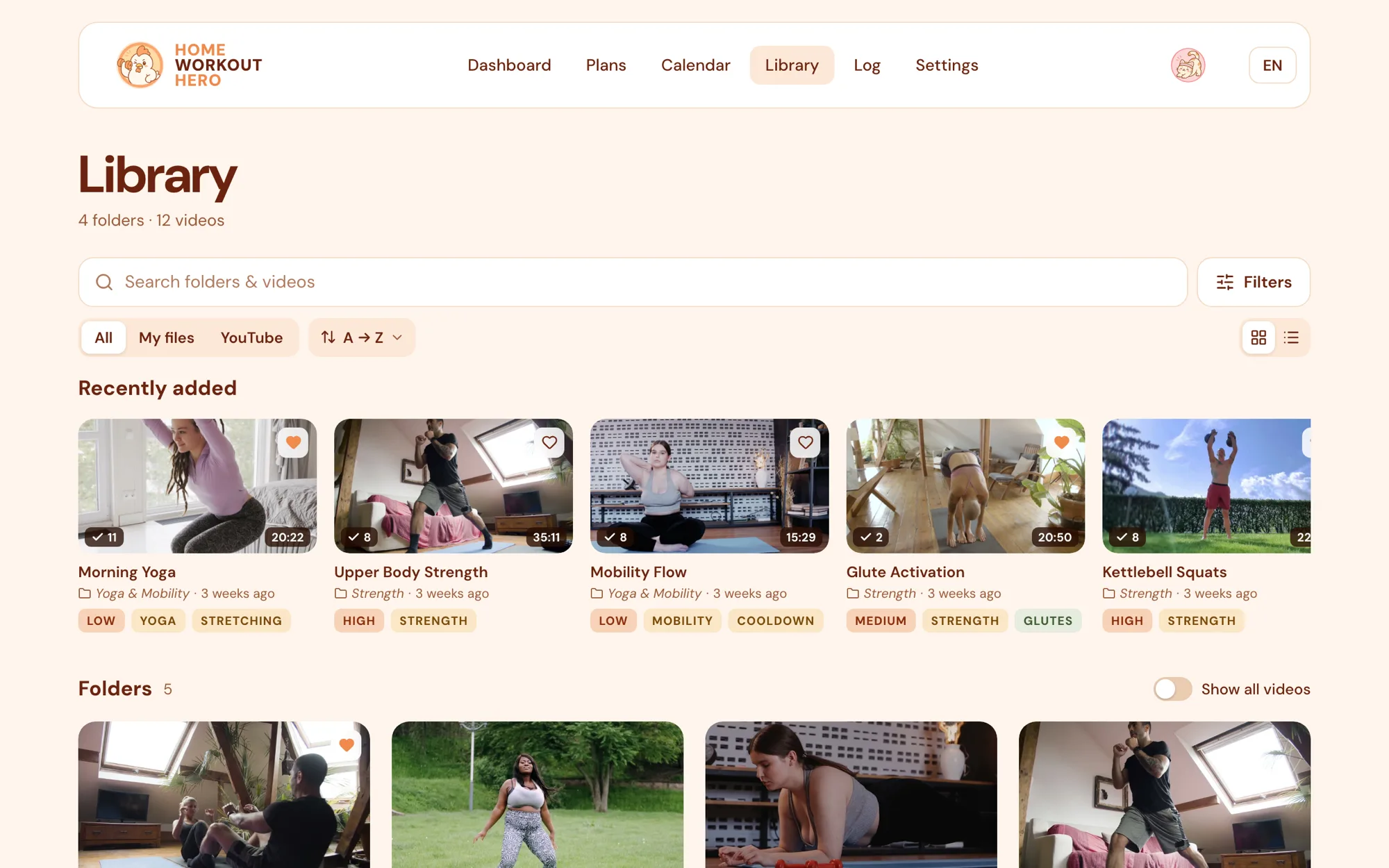Enable the Show all videos switch

click(1172, 689)
